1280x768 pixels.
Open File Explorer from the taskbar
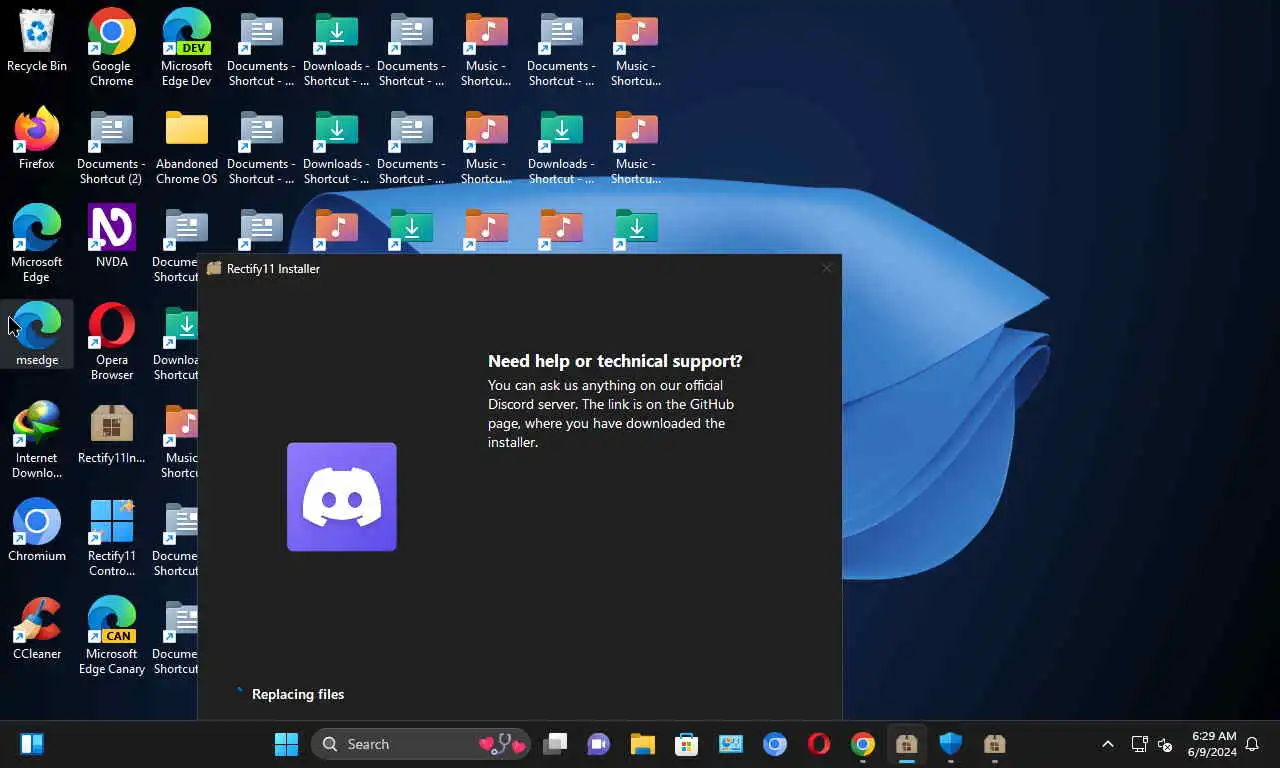point(642,744)
